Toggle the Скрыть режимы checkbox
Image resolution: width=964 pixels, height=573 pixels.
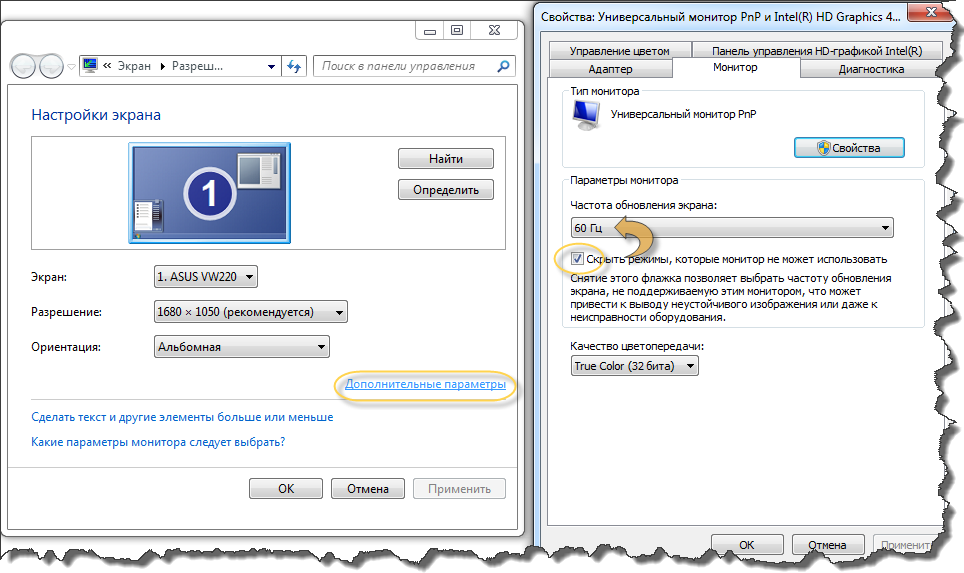point(578,259)
